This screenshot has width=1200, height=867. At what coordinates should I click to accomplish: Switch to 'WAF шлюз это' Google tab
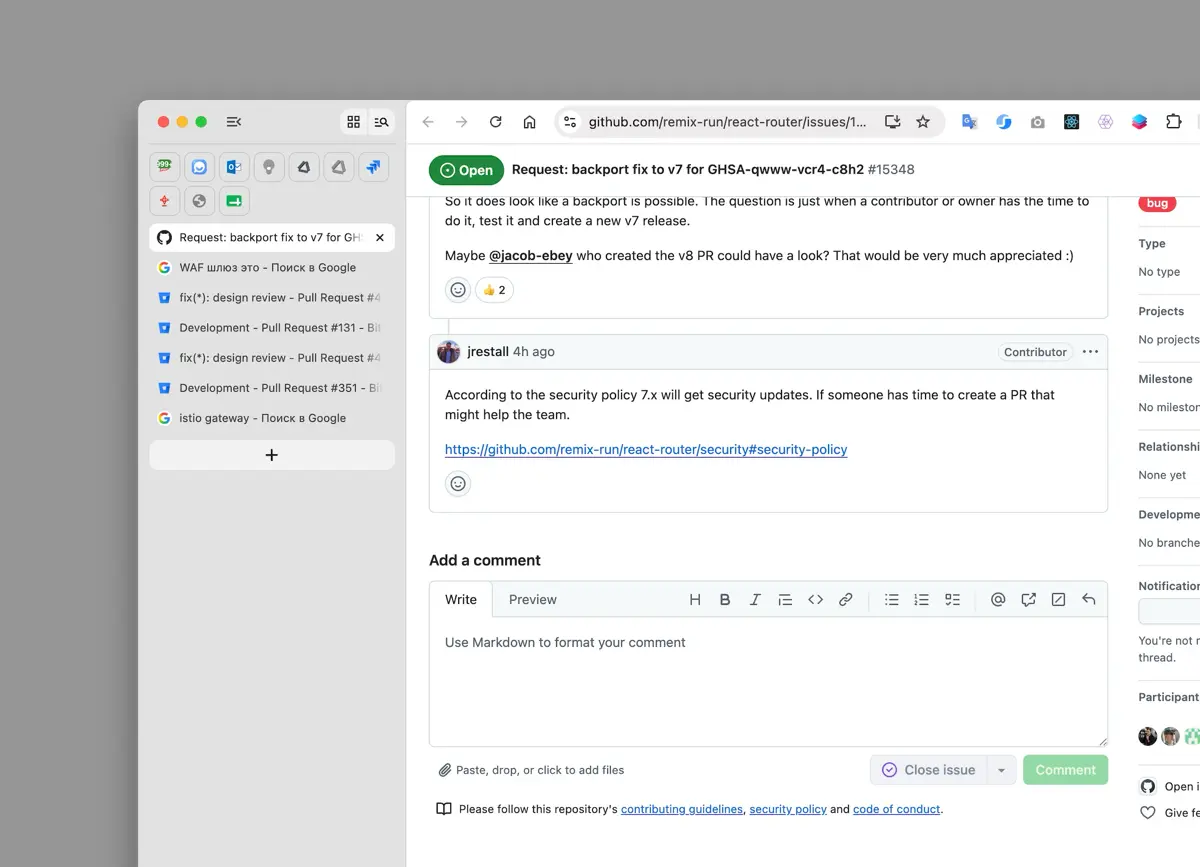click(272, 268)
